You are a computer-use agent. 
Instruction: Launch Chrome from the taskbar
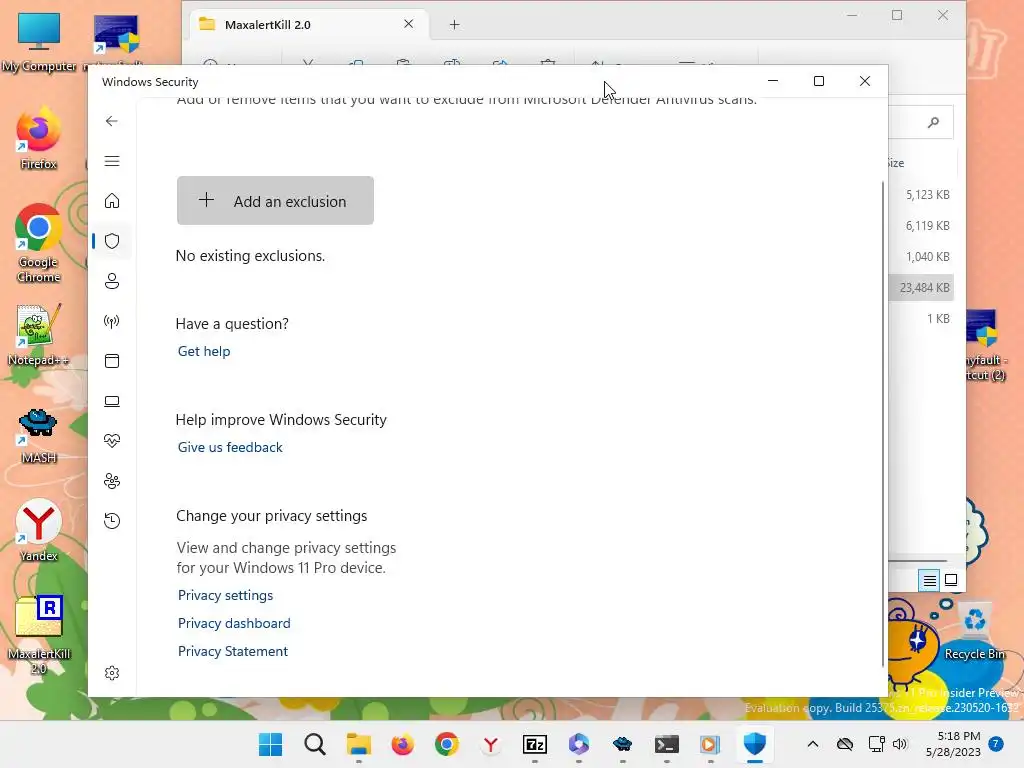[x=447, y=744]
